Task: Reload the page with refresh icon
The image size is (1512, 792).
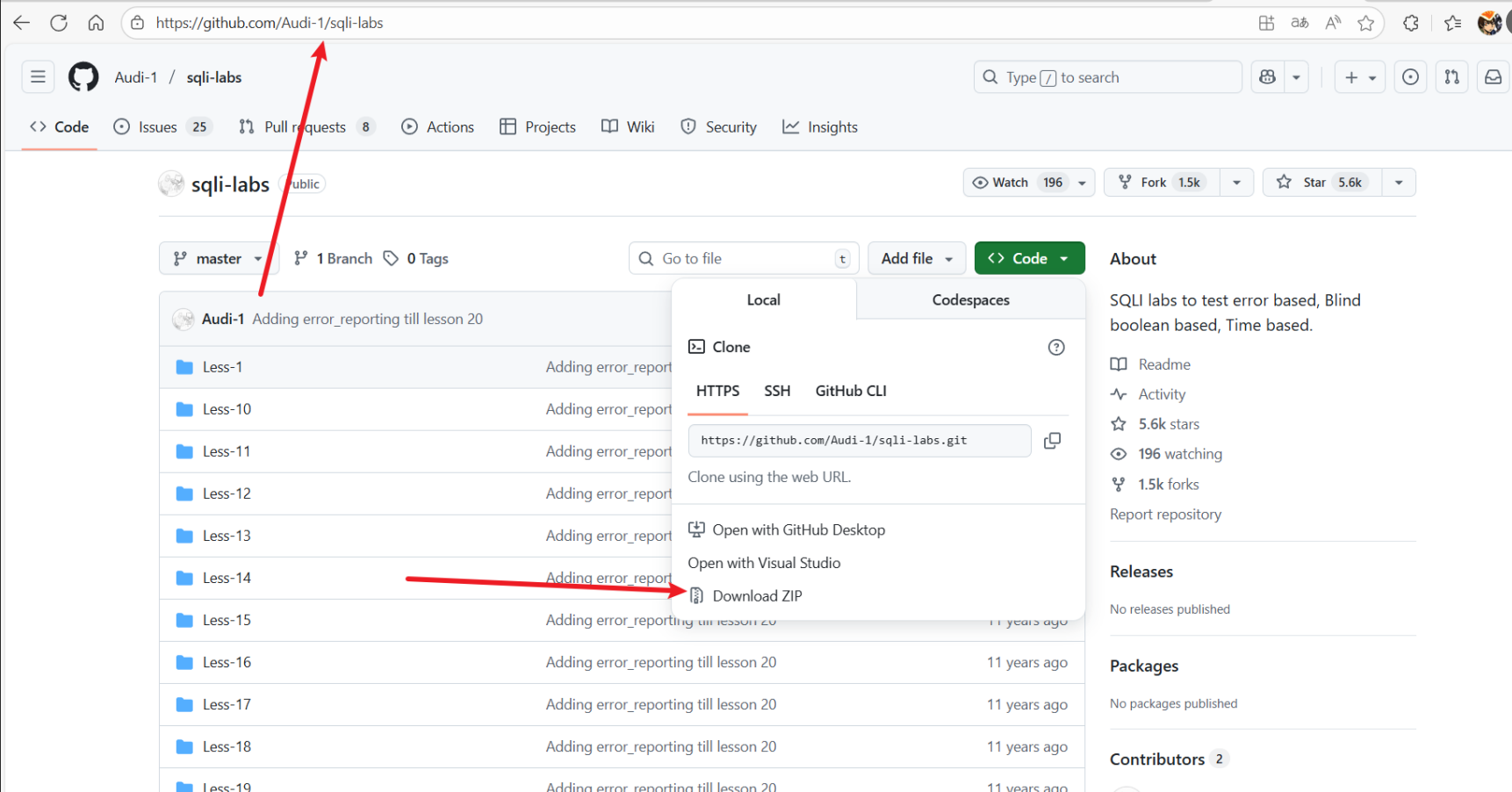Action: click(59, 23)
